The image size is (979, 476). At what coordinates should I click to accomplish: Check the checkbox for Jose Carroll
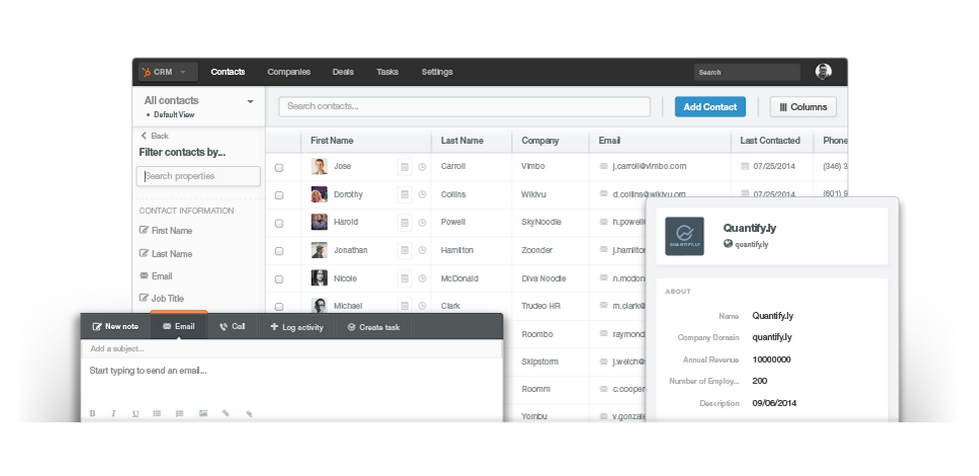click(279, 168)
